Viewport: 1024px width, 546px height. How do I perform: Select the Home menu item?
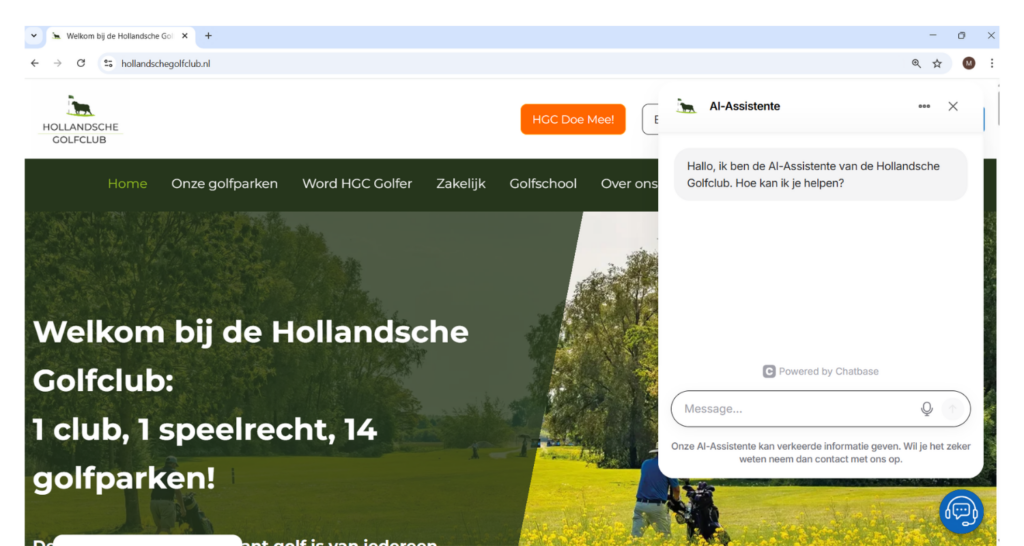127,183
